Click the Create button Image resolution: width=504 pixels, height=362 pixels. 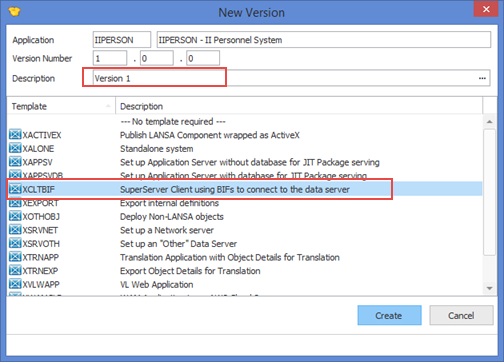389,315
